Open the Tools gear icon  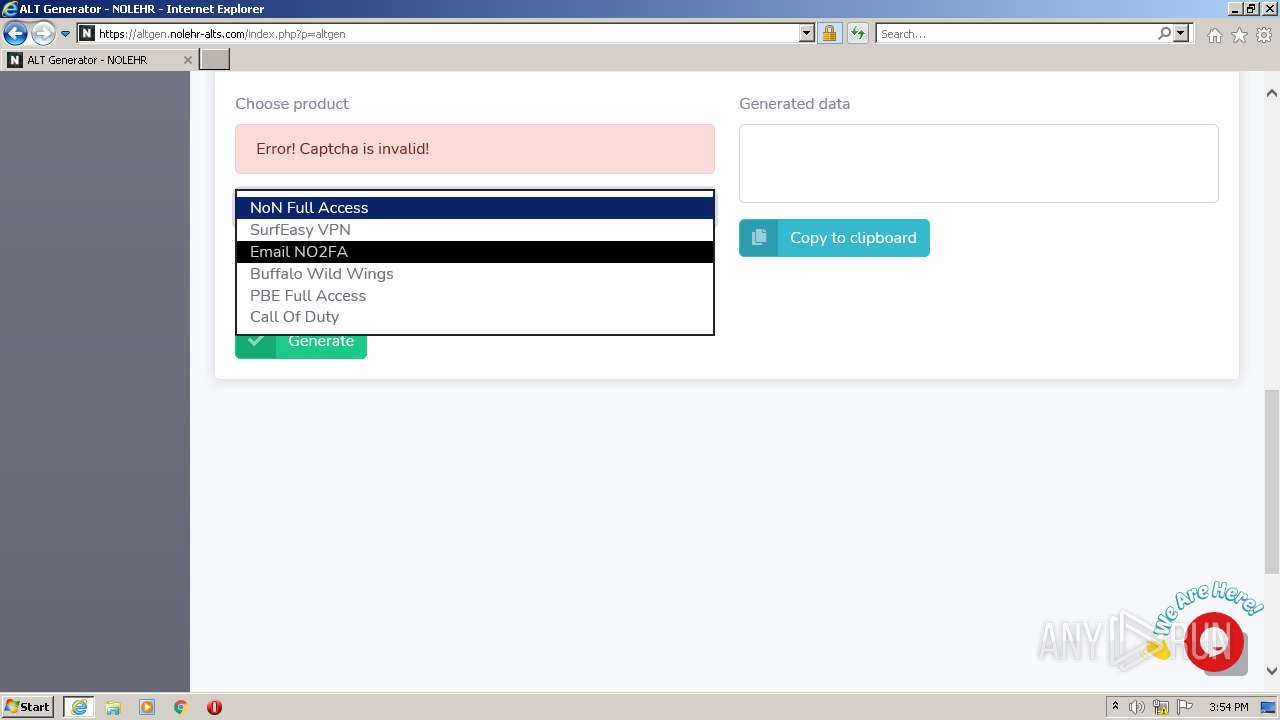[x=1264, y=35]
